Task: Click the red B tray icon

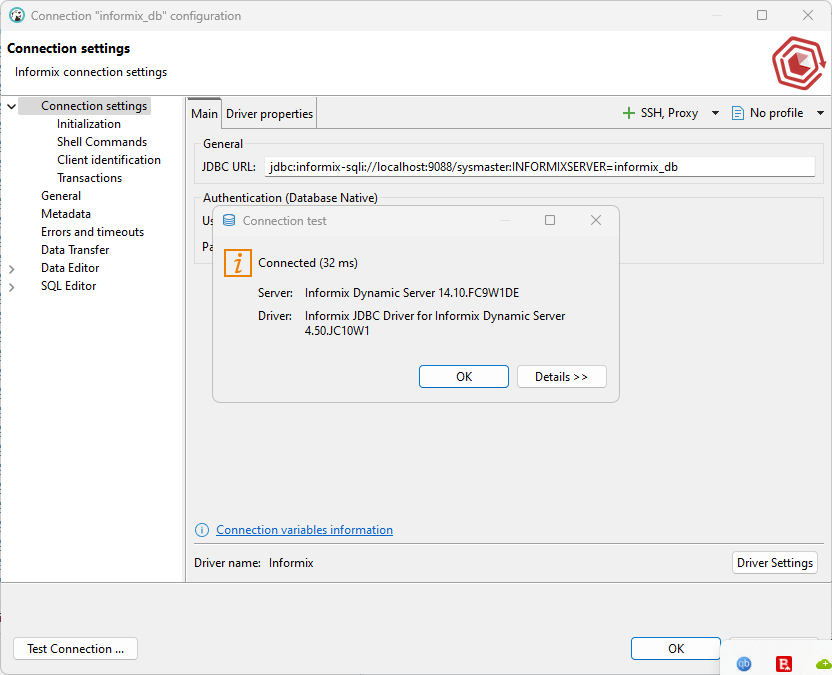Action: 785,663
